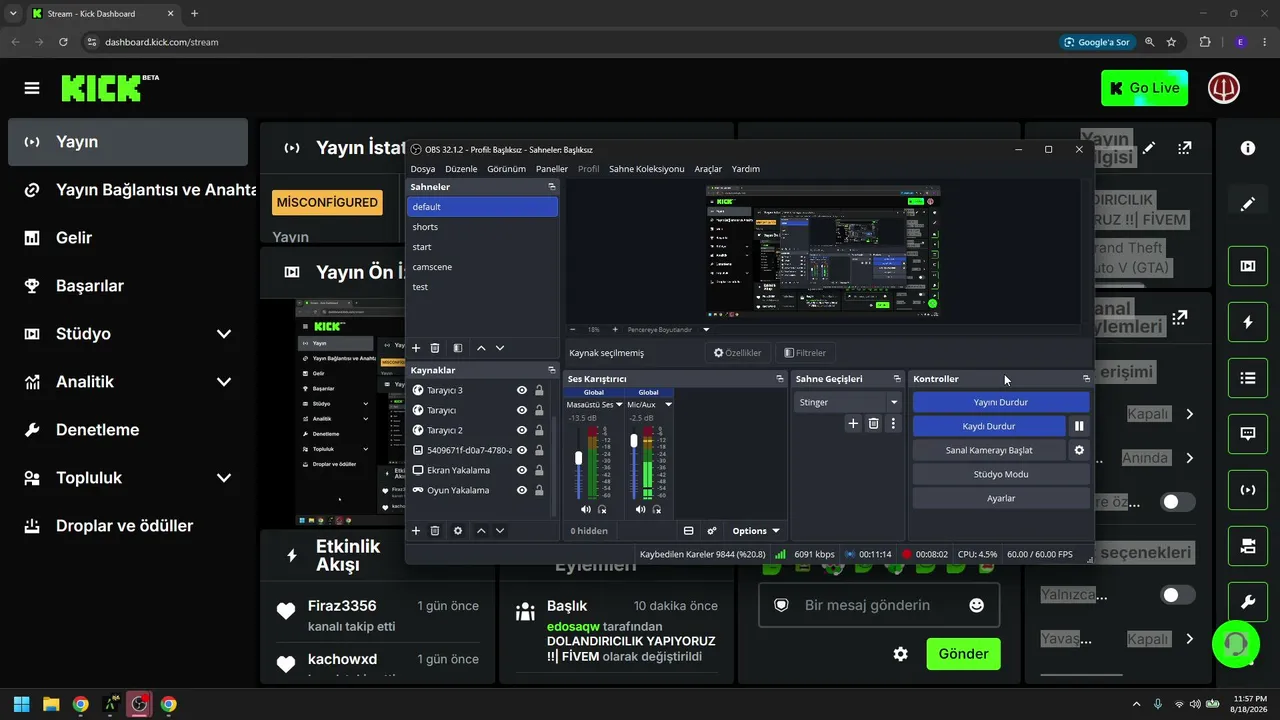This screenshot has height=720, width=1280.
Task: Mute the Masaüstü Ses audio channel
Action: coord(586,510)
